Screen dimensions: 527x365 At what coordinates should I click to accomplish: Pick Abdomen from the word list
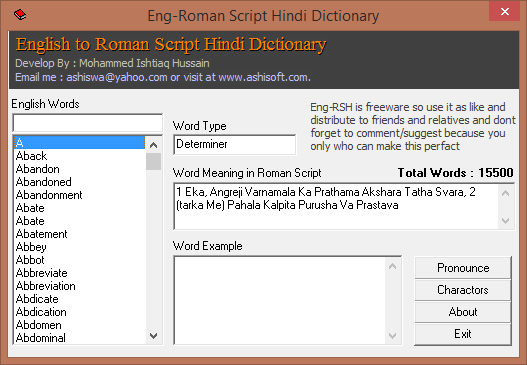[x=79, y=325]
